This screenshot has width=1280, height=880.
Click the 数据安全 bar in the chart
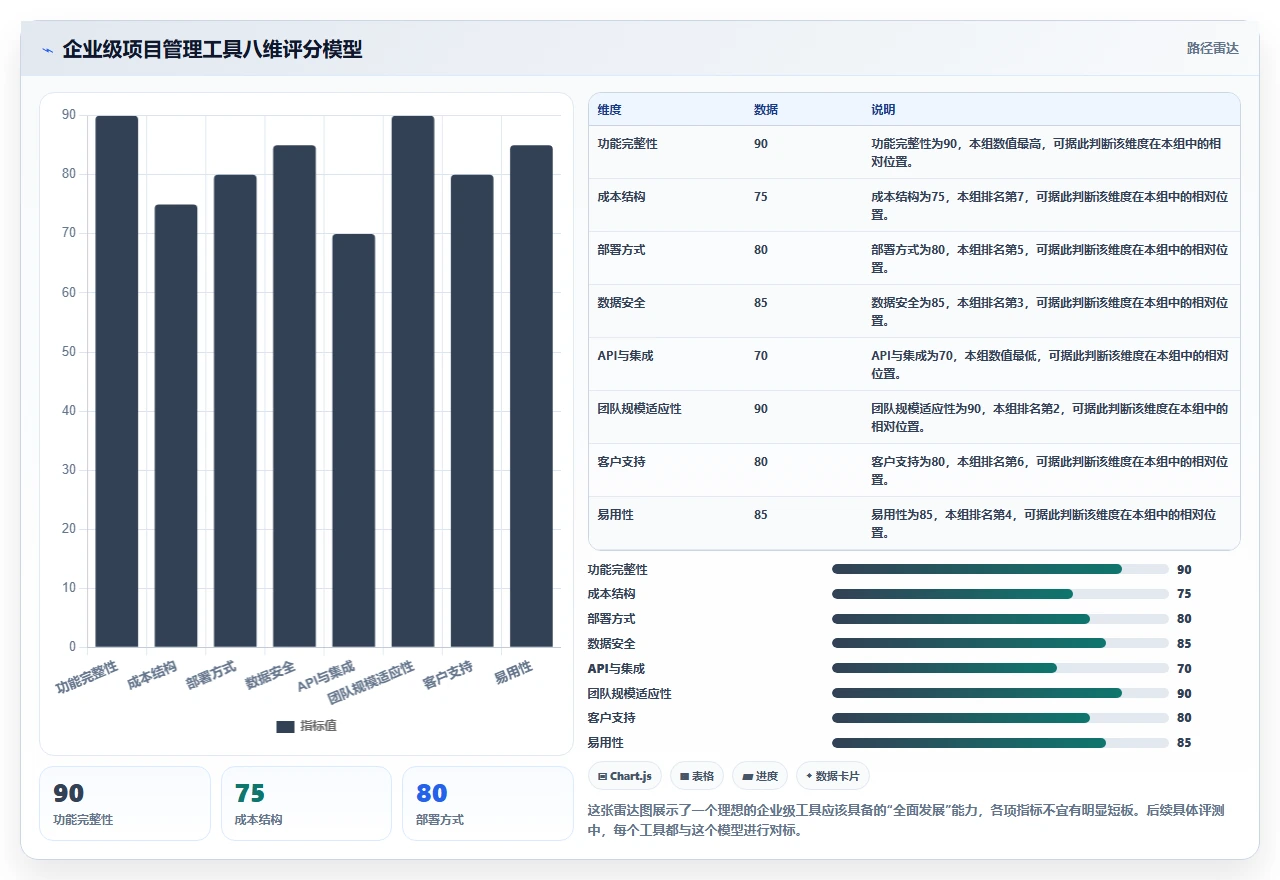click(x=294, y=396)
